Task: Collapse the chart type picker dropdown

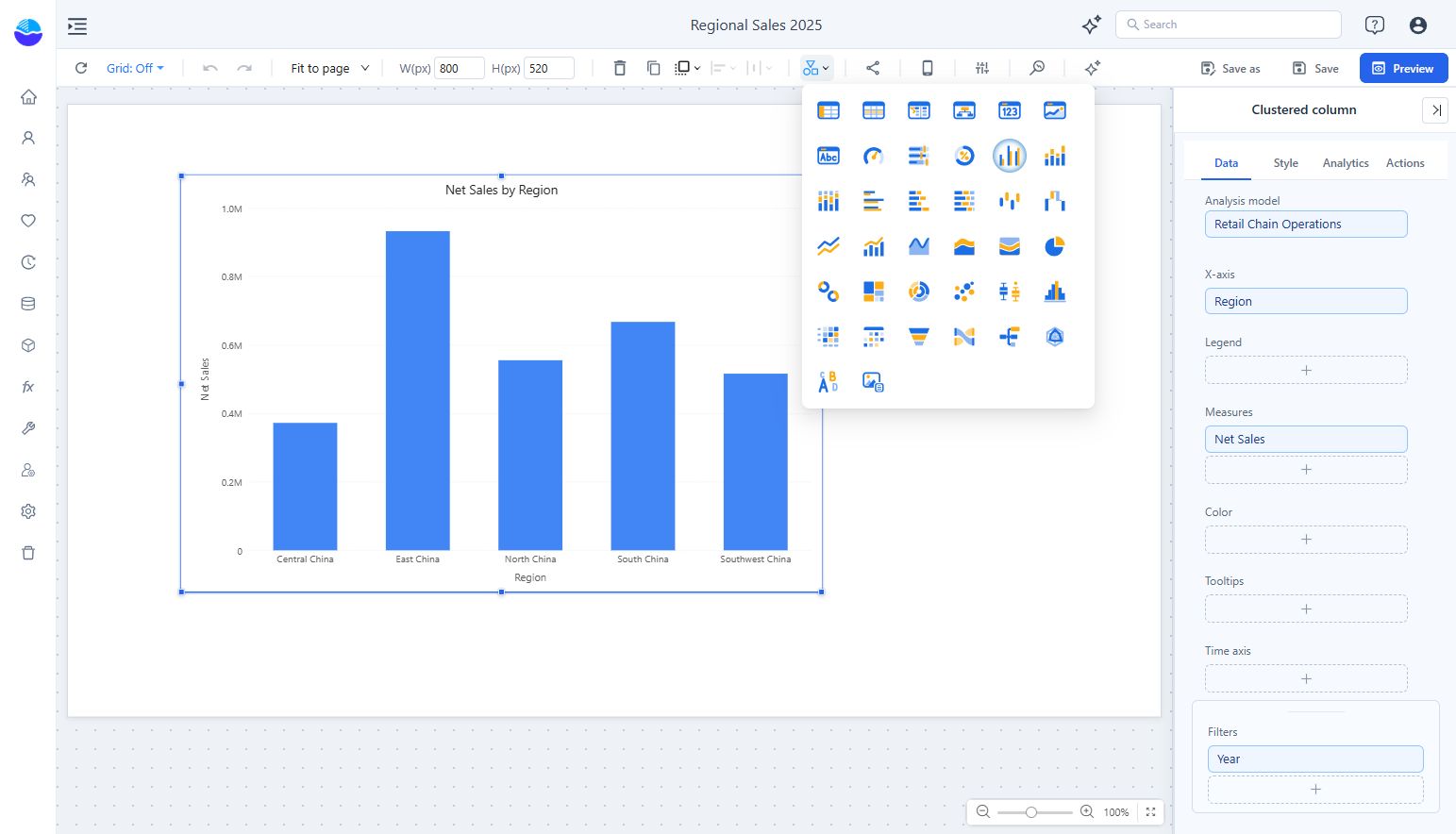Action: pyautogui.click(x=816, y=68)
